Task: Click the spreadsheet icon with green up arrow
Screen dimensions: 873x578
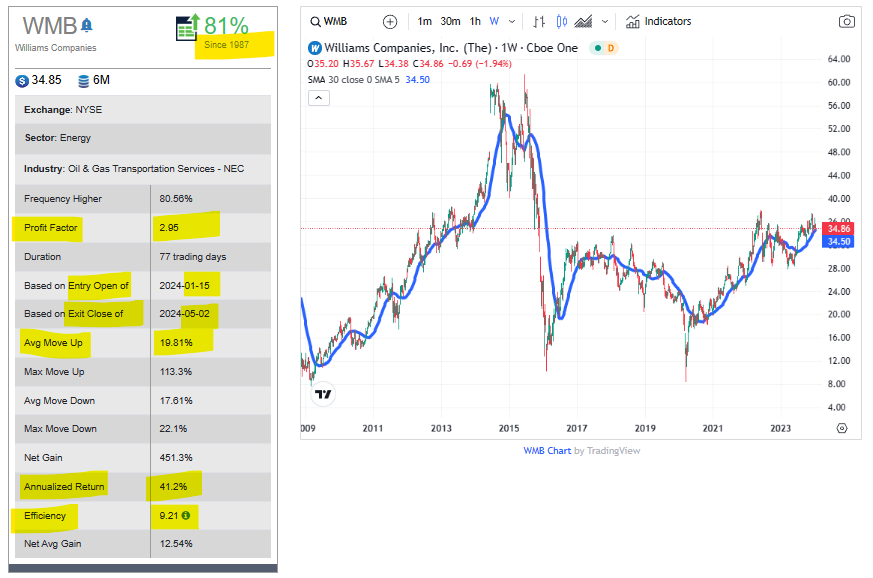Action: (x=188, y=28)
